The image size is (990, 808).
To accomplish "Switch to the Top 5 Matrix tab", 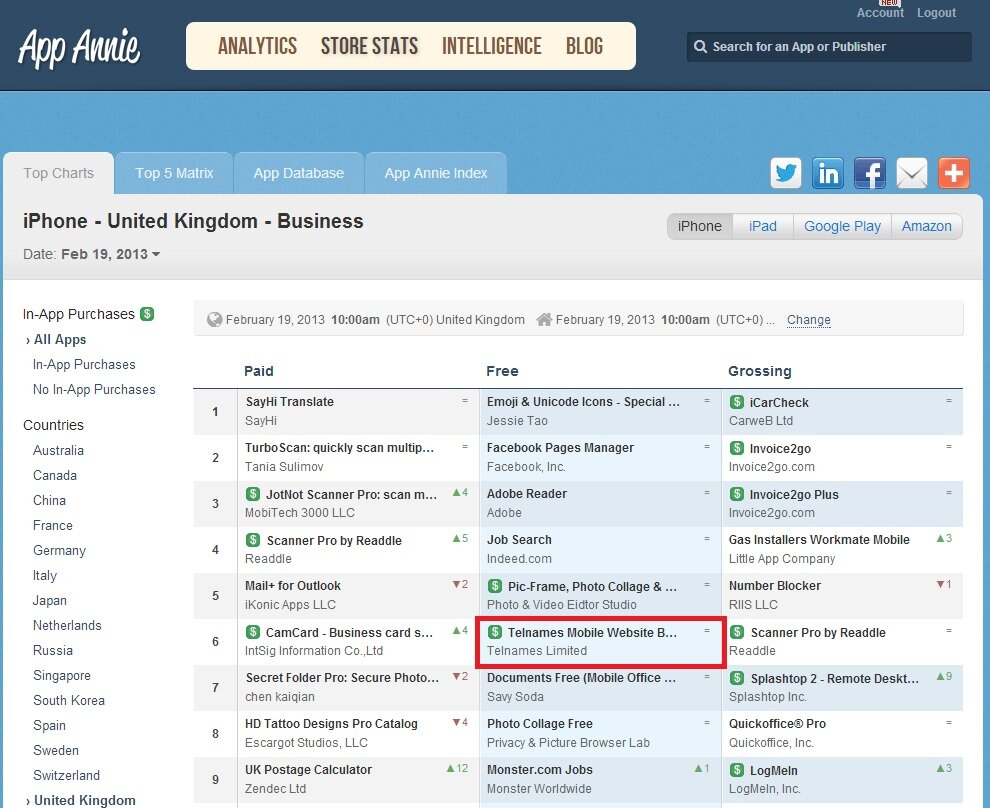I will tap(174, 173).
